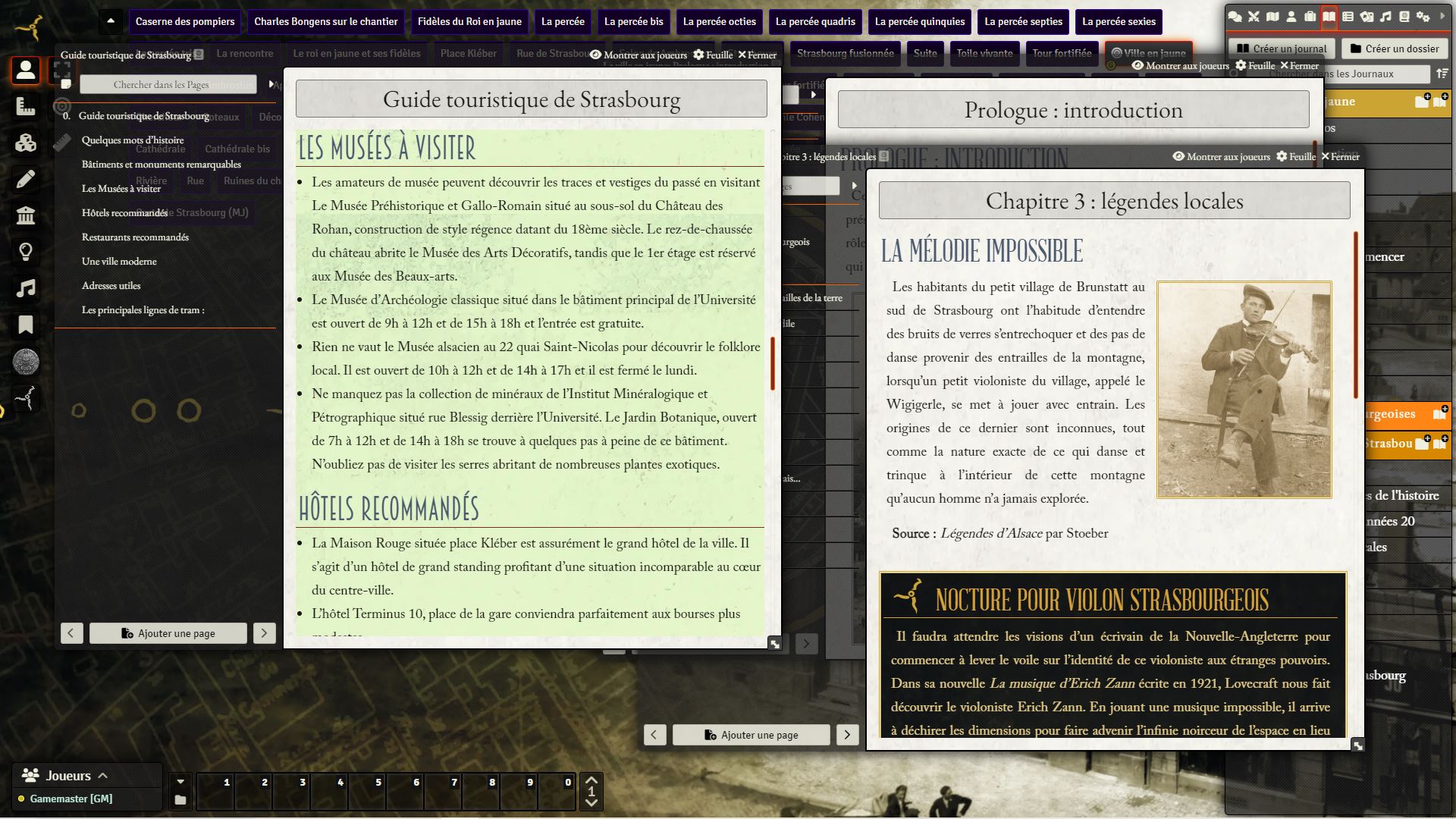Open the Card Stacks sidebar tab
Screen dimensions: 1456x819
click(x=1367, y=17)
